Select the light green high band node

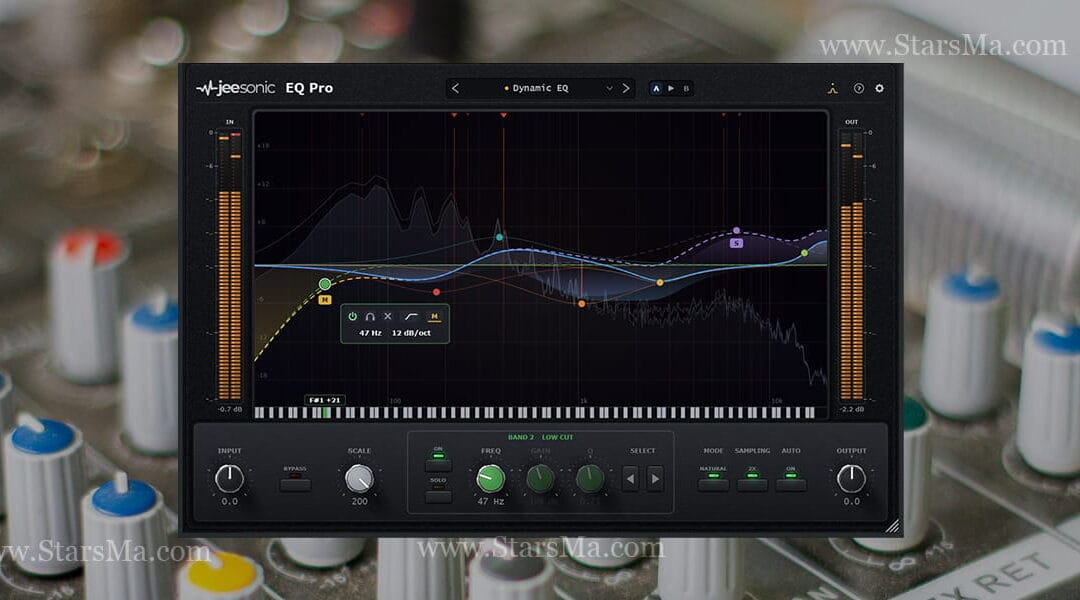804,254
